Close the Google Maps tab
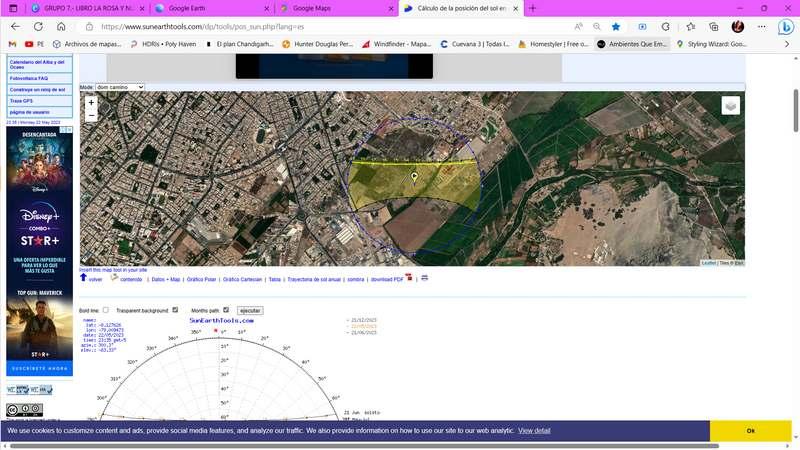 [391, 9]
